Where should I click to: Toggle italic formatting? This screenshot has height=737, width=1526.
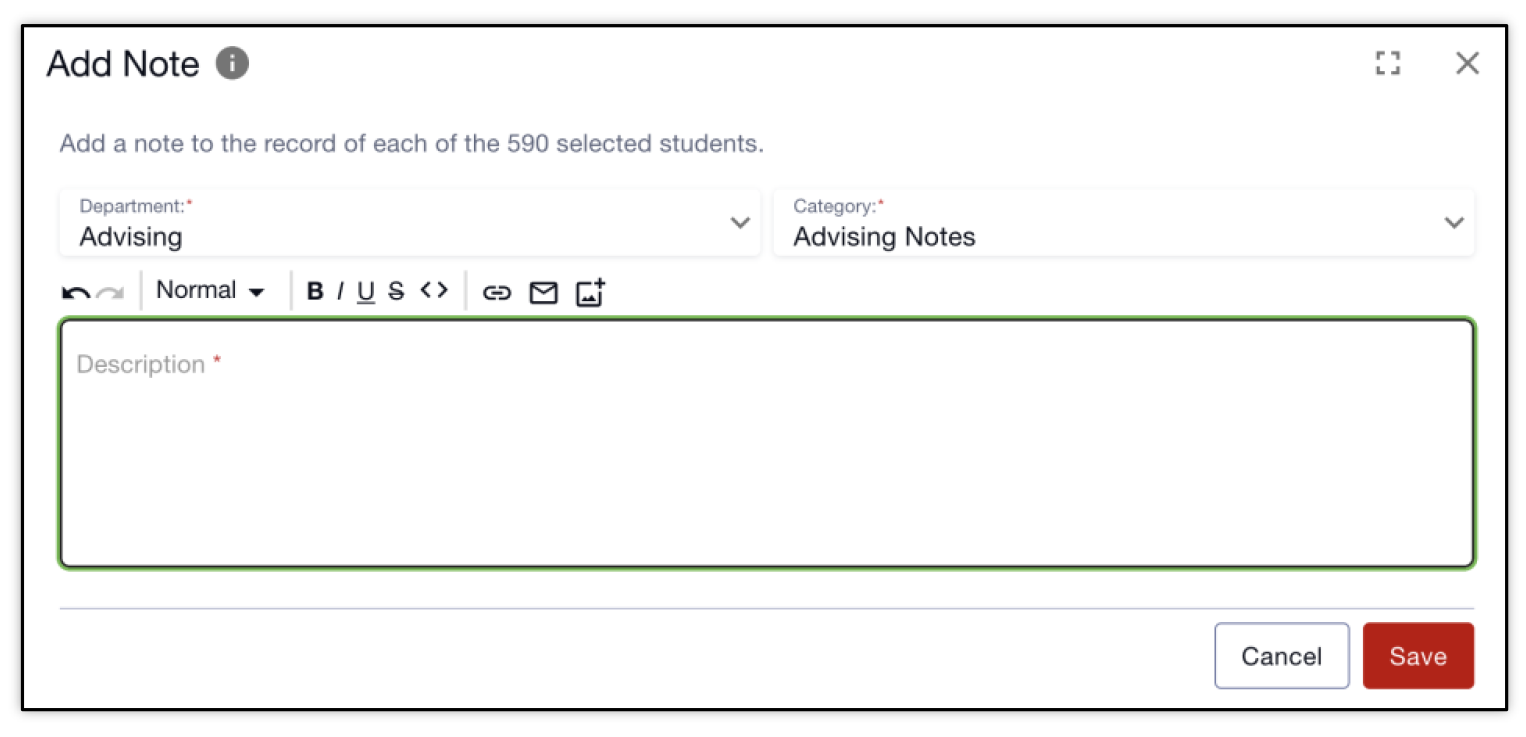pyautogui.click(x=340, y=291)
